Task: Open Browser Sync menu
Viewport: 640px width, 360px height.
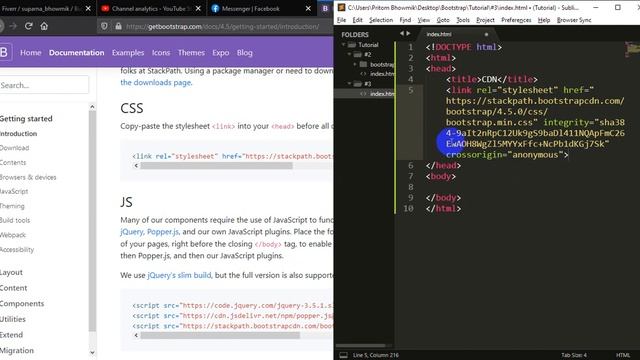Action: 574,20
